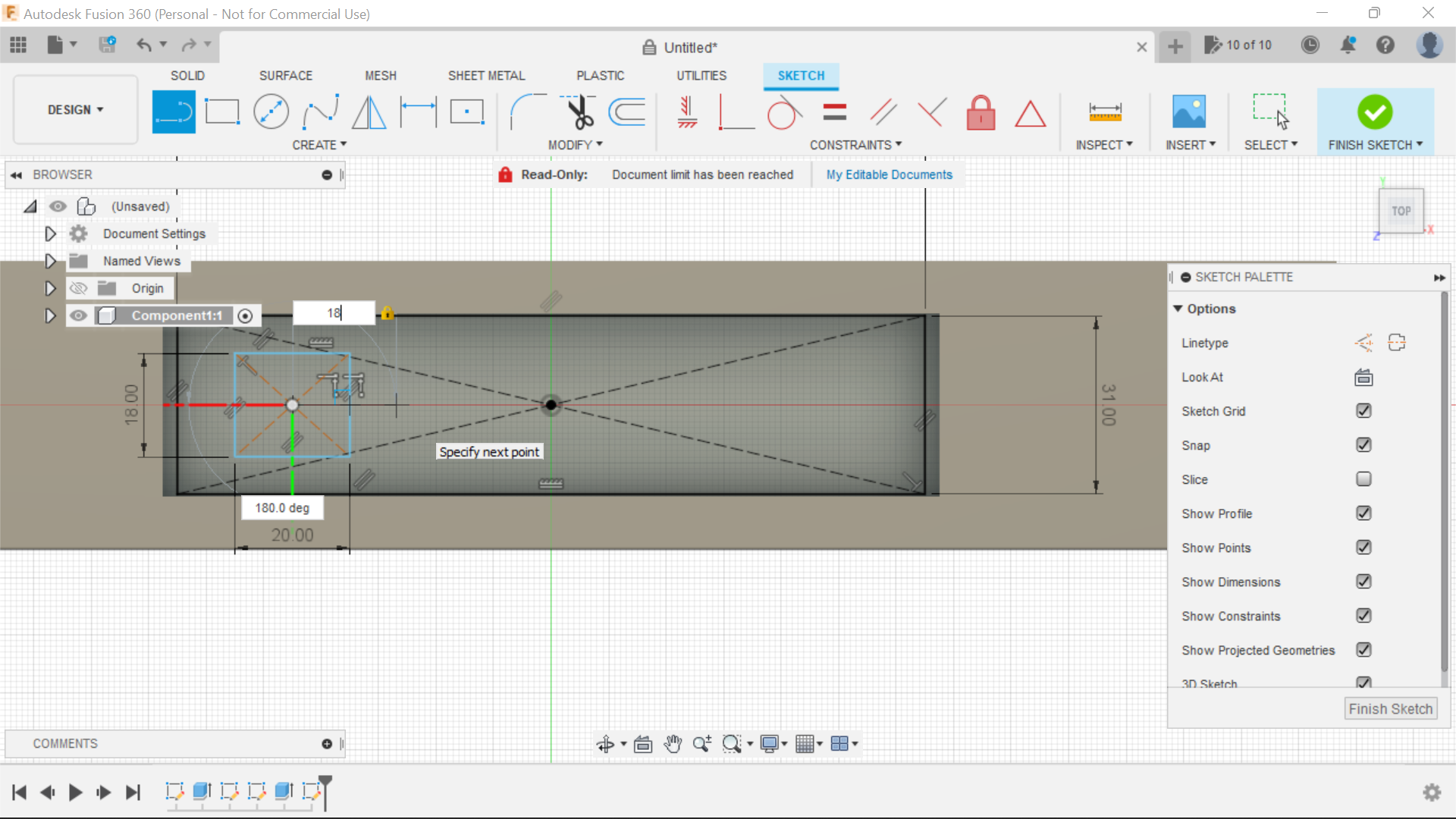
Task: Open the DESIGN workspace dropdown
Action: pos(74,109)
